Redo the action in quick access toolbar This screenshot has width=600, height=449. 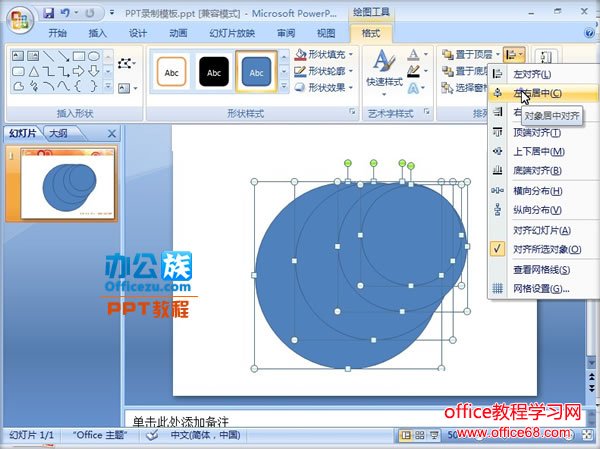[x=90, y=13]
